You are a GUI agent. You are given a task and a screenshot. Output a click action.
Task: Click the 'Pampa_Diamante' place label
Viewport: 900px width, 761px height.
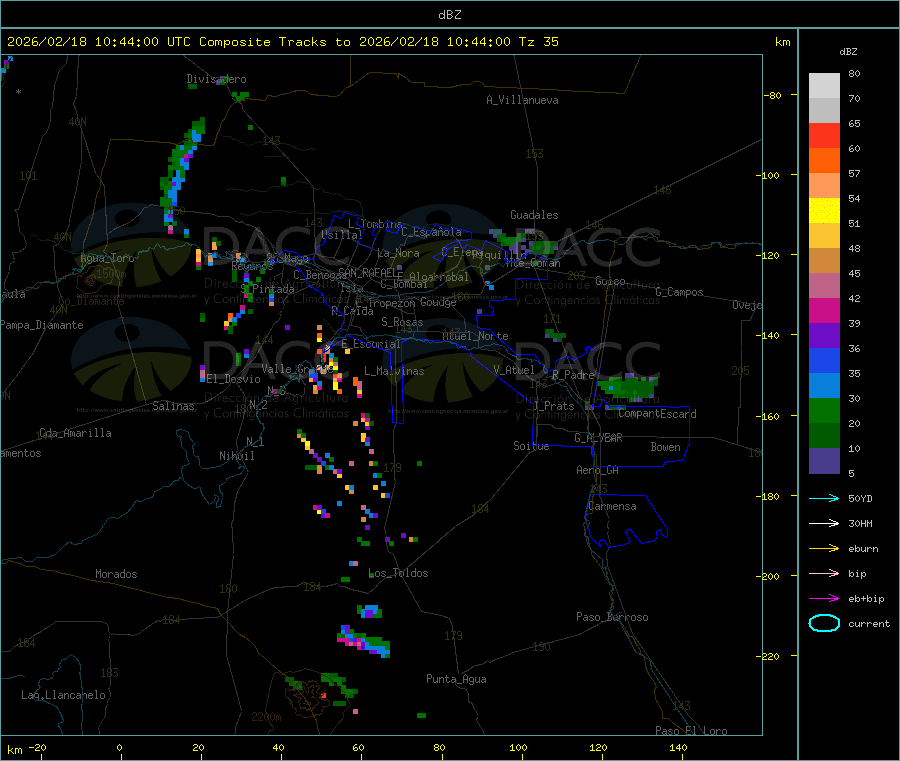coord(42,325)
